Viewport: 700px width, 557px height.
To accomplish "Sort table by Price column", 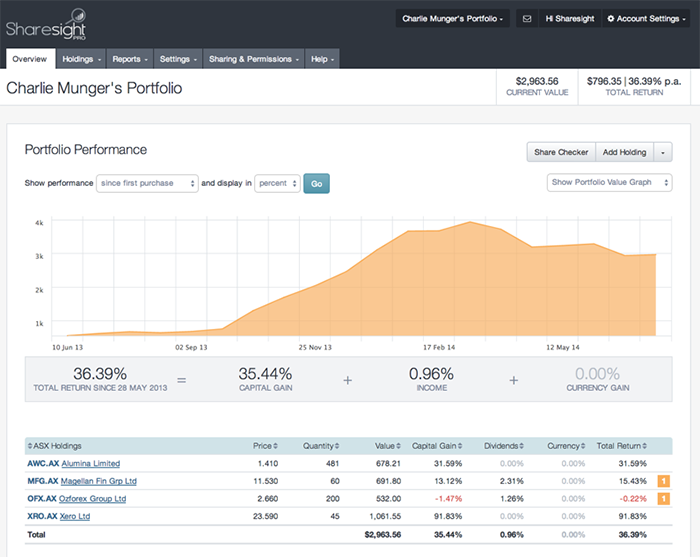I will 265,446.
